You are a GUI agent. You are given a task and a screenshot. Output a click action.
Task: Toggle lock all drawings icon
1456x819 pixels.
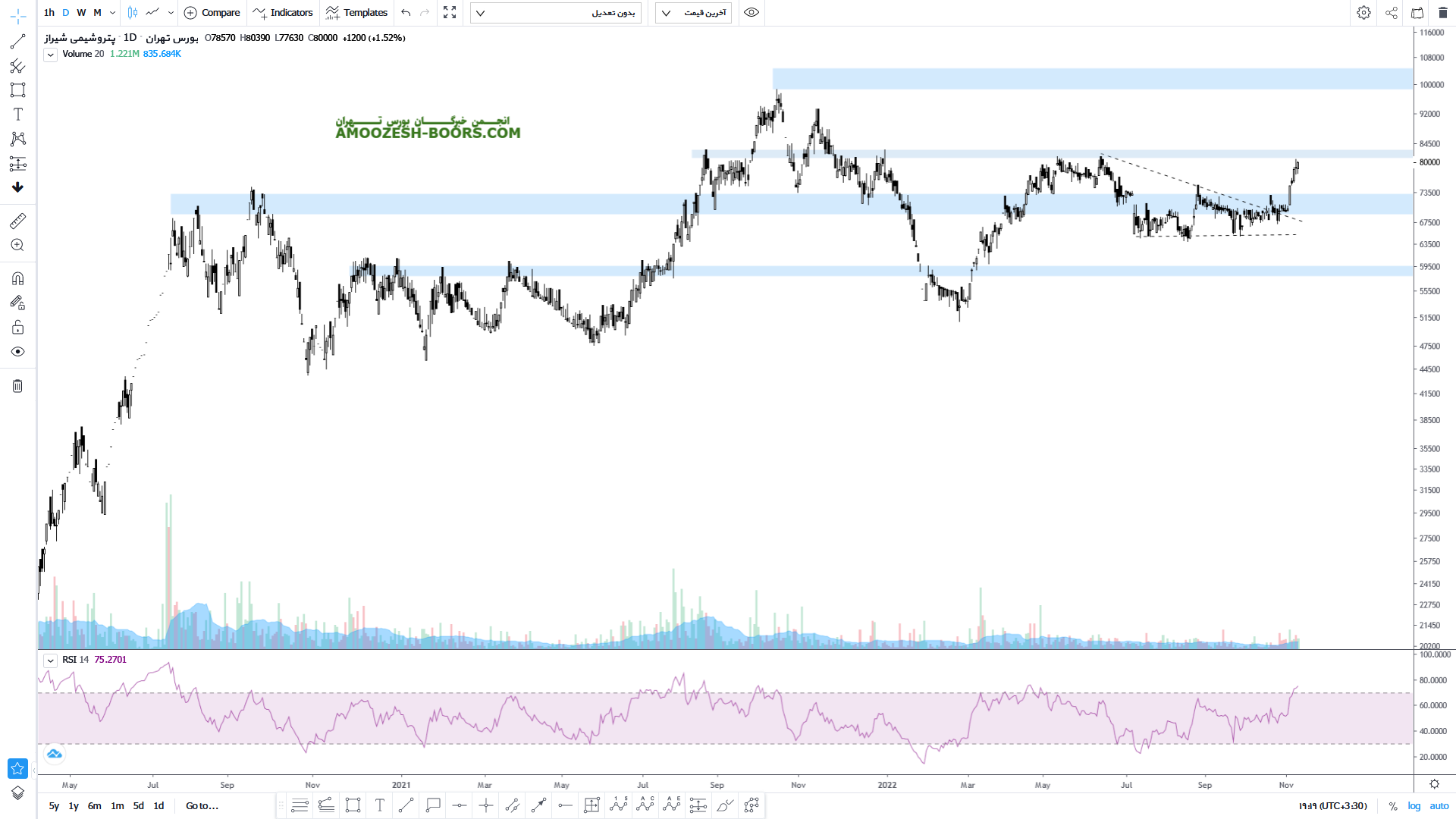click(x=17, y=328)
